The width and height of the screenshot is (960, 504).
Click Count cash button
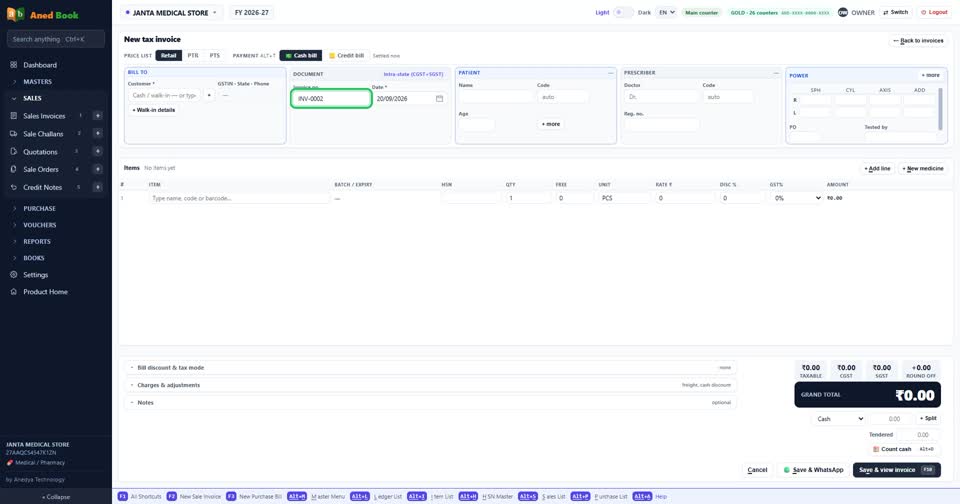point(902,449)
